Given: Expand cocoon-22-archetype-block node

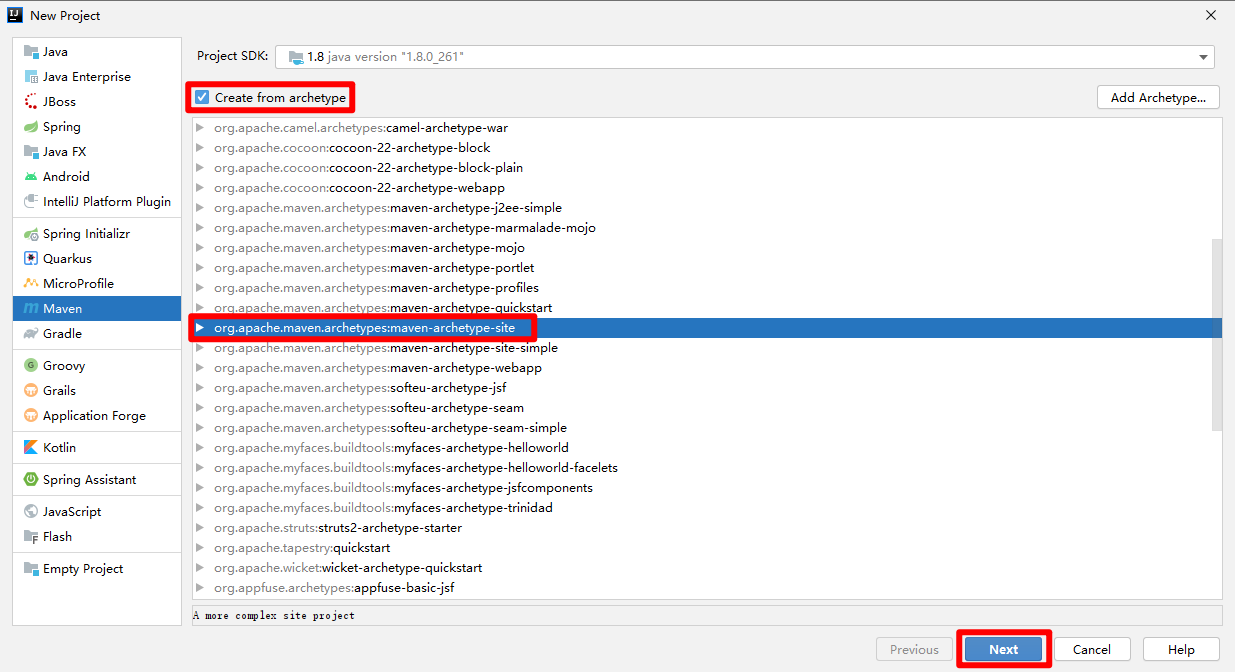Looking at the screenshot, I should (x=201, y=148).
